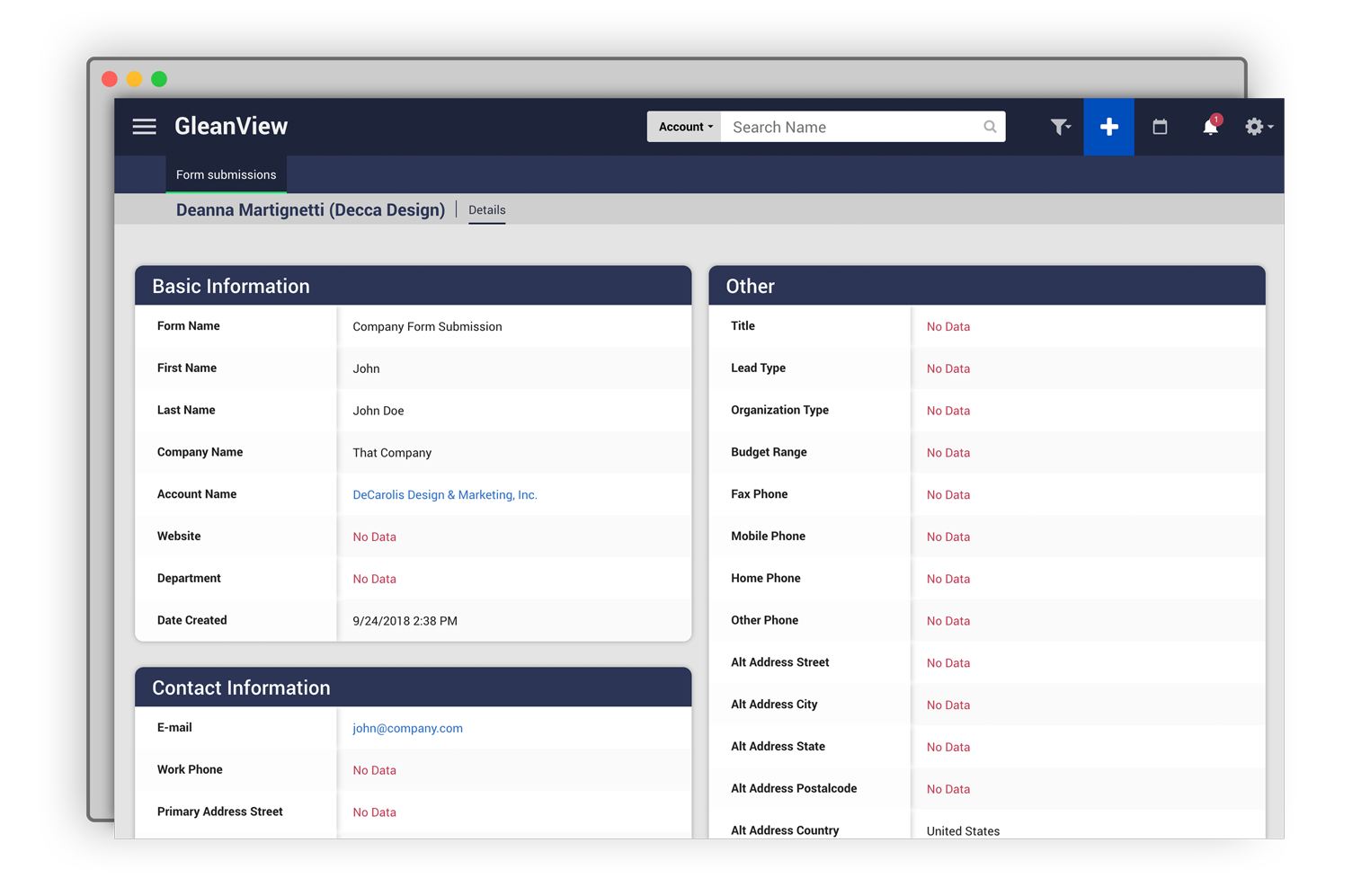Open the settings gear dropdown
The width and height of the screenshot is (1370, 896).
1259,127
